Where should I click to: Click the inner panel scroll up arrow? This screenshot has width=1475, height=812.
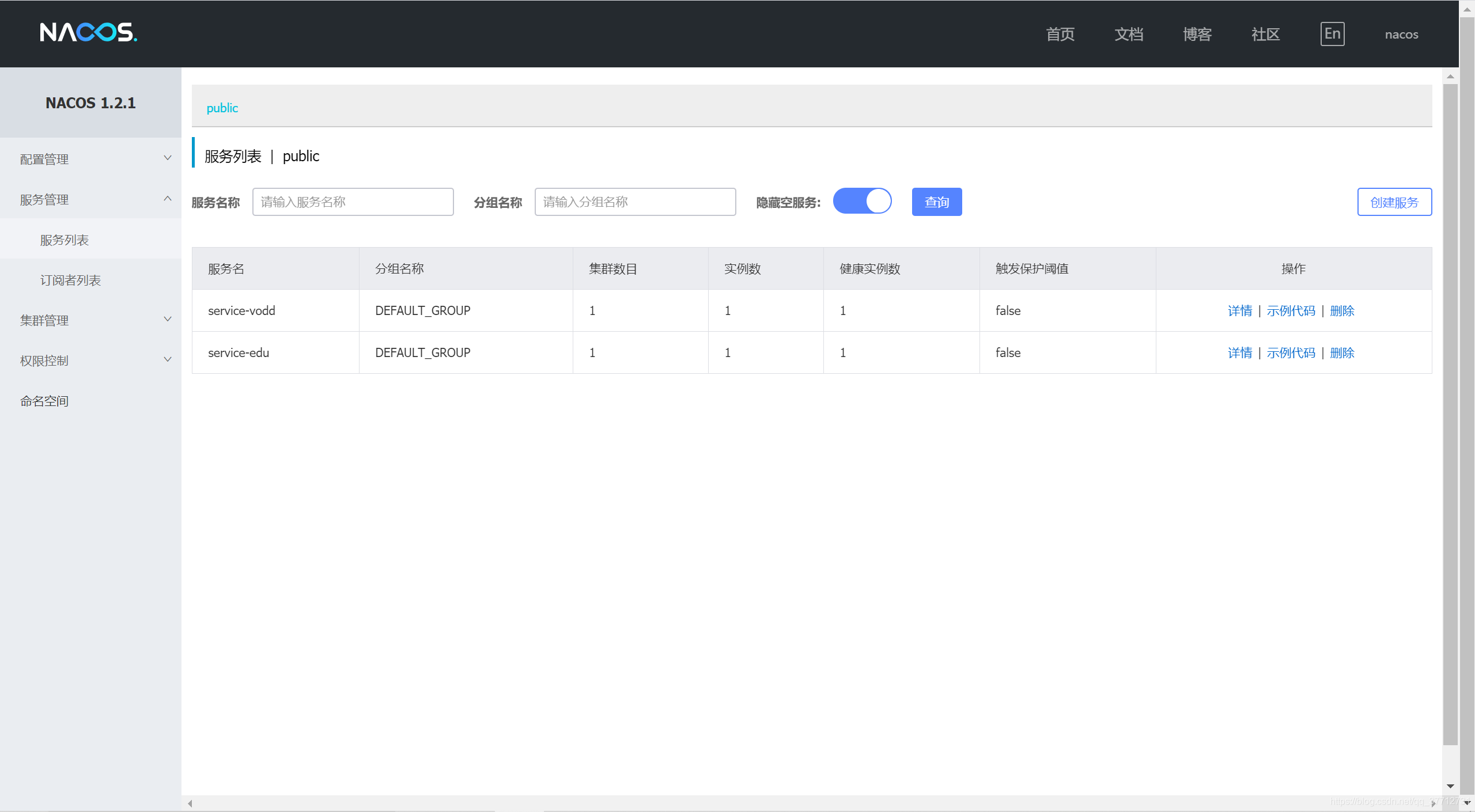point(1450,76)
